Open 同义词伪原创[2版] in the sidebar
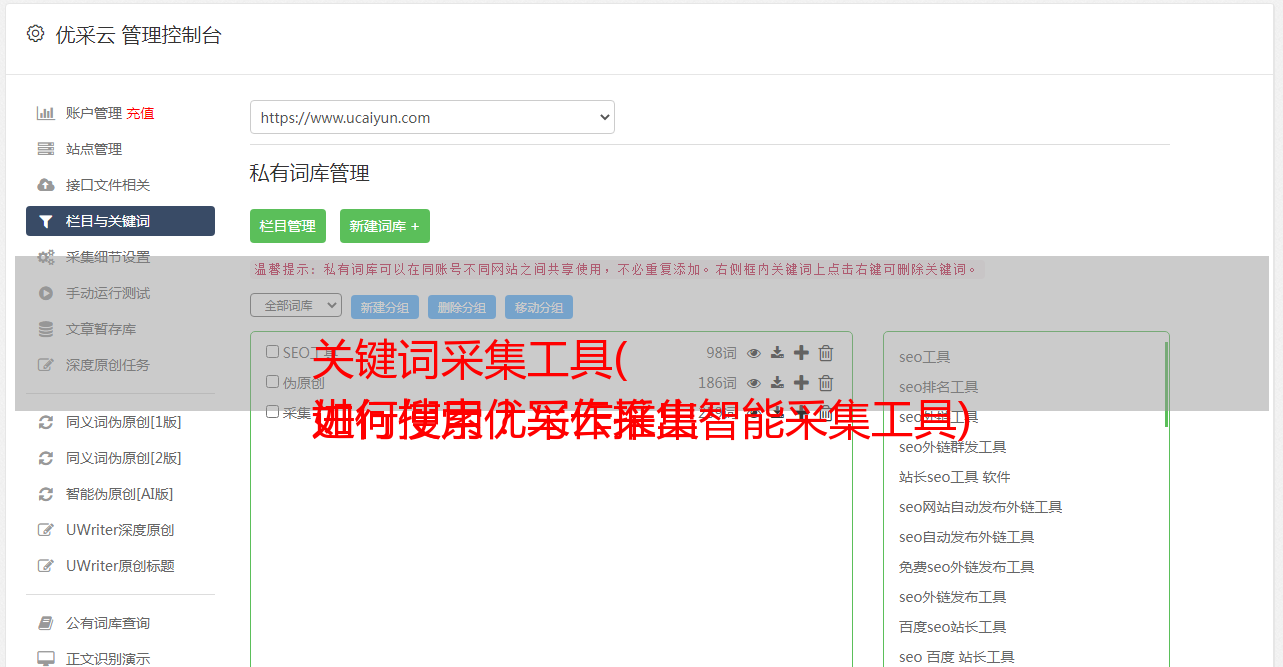 pyautogui.click(x=124, y=458)
